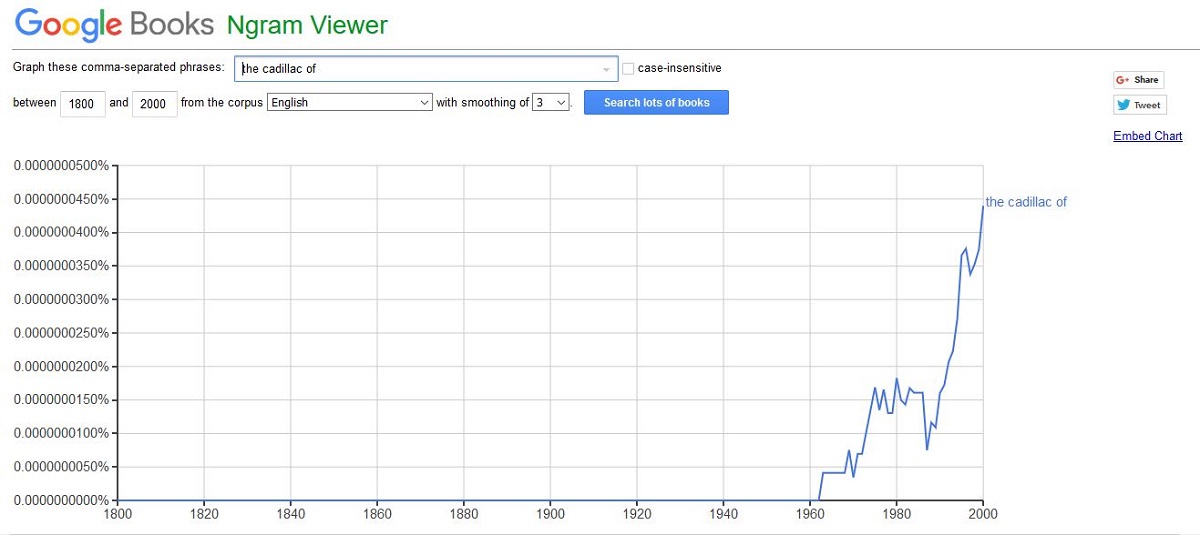Click the phrases input field
This screenshot has height=535, width=1200.
click(427, 68)
